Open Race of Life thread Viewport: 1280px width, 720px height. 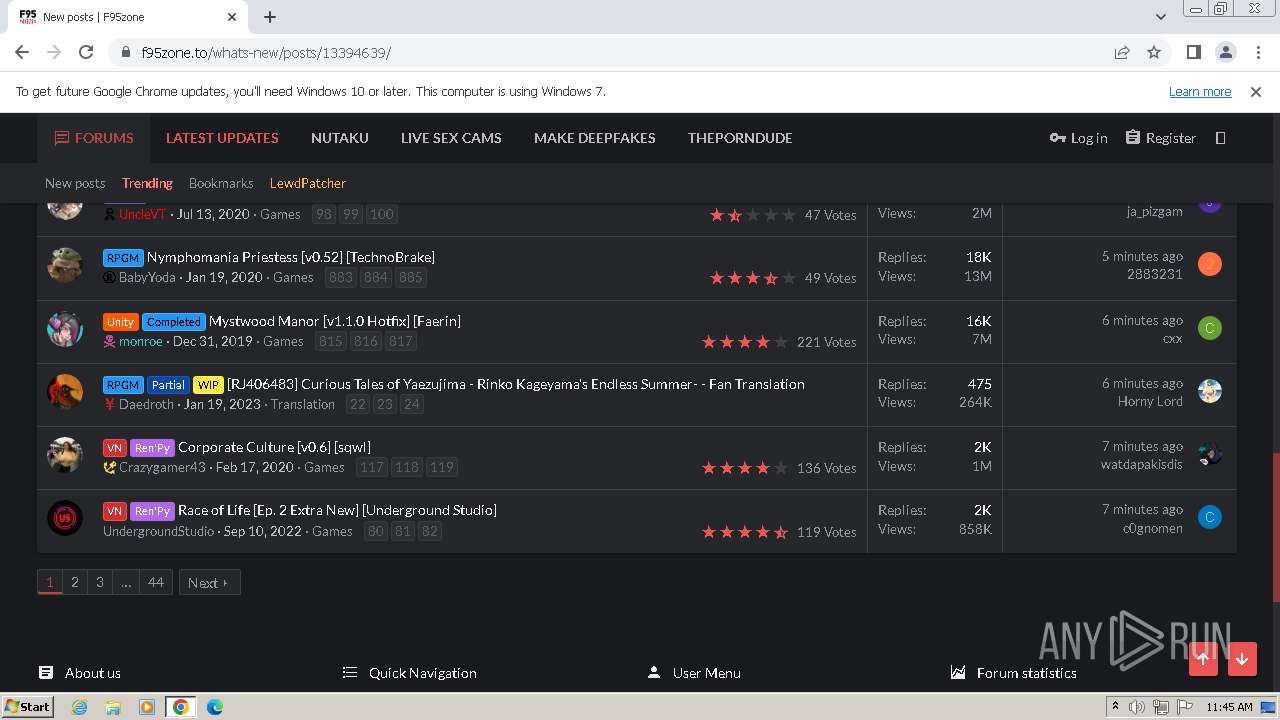(x=337, y=510)
